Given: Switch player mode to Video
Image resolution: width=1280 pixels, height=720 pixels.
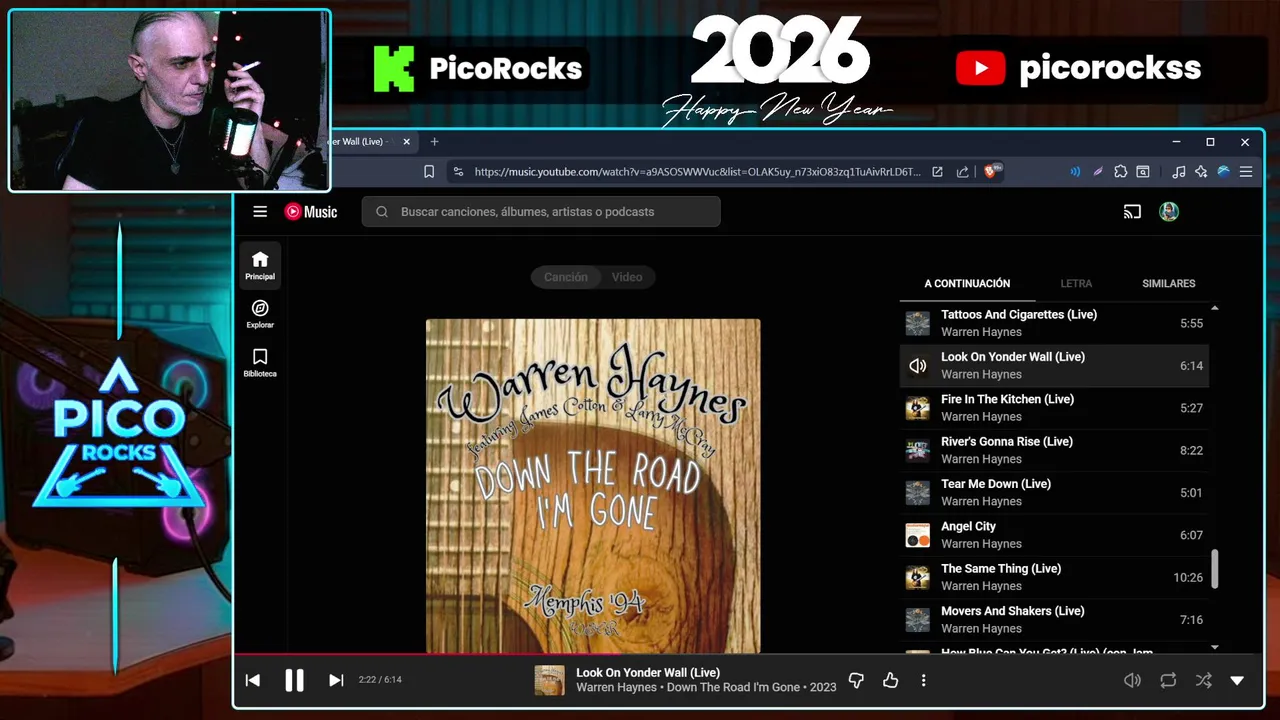Looking at the screenshot, I should (627, 277).
